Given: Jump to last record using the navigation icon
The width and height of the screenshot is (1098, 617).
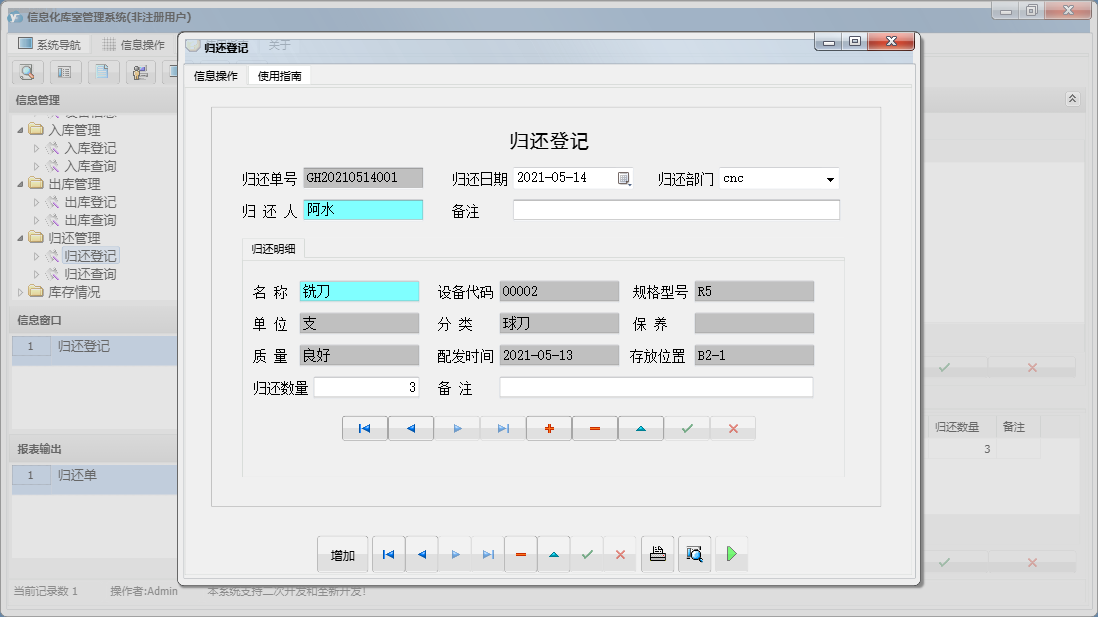Looking at the screenshot, I should [x=502, y=428].
